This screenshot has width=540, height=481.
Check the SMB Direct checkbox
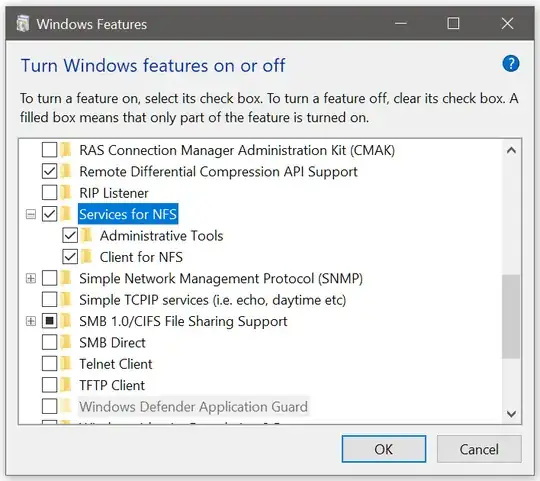pos(50,343)
